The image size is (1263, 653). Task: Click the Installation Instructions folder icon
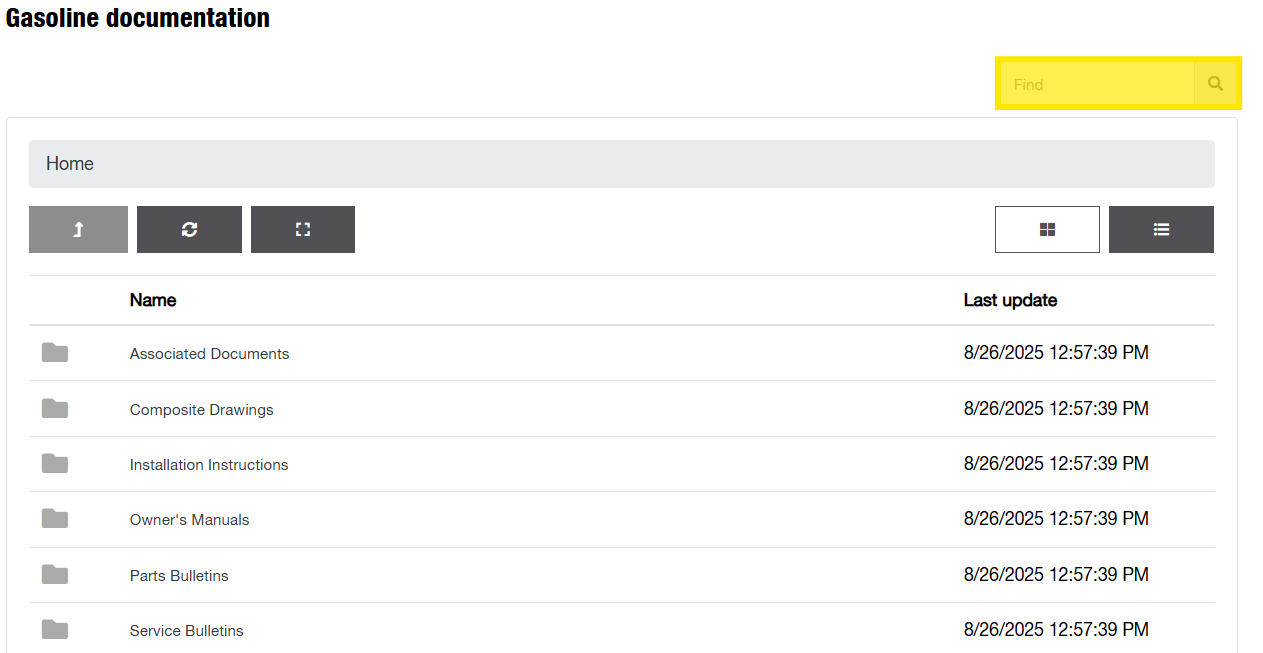55,464
